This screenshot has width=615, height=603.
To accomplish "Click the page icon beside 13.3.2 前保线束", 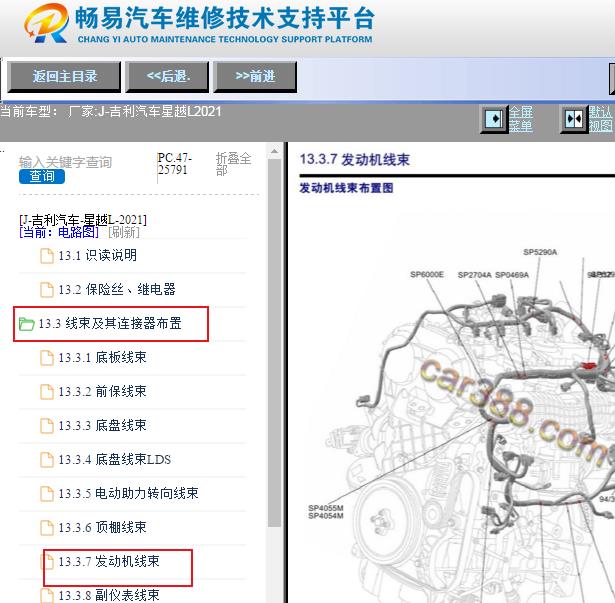I will click(x=47, y=392).
